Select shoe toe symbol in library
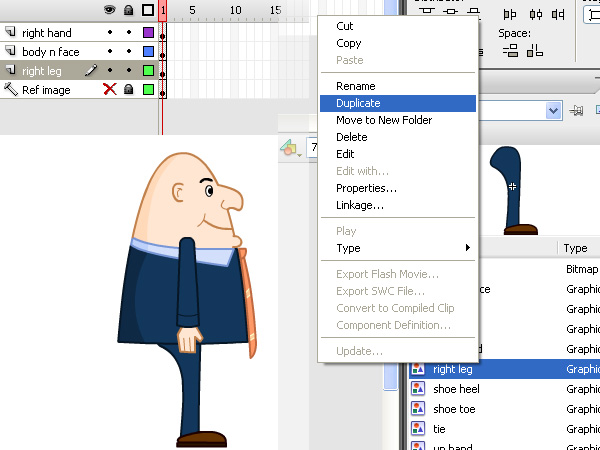This screenshot has height=450, width=600. pyautogui.click(x=454, y=409)
